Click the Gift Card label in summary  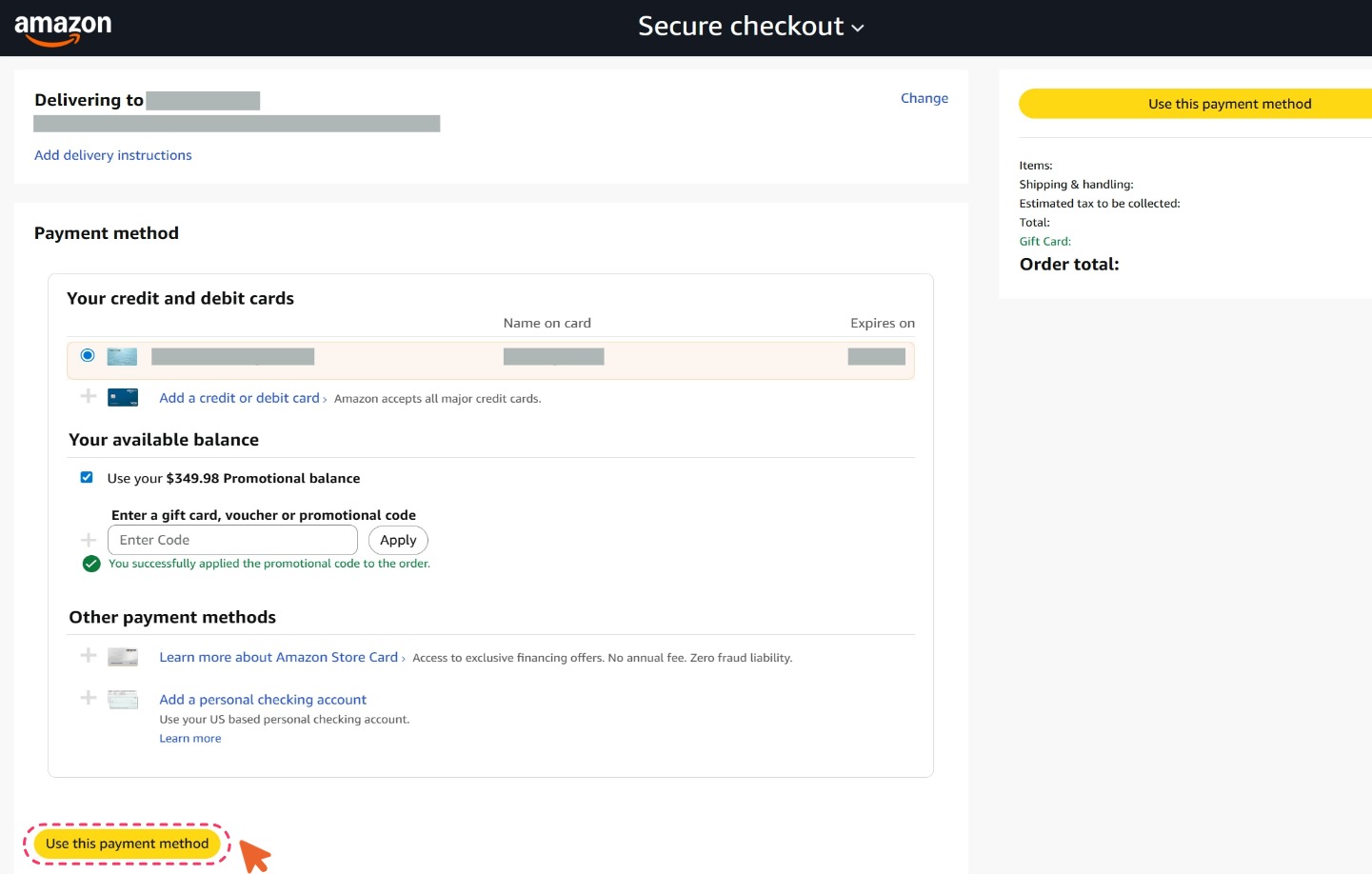pos(1044,242)
